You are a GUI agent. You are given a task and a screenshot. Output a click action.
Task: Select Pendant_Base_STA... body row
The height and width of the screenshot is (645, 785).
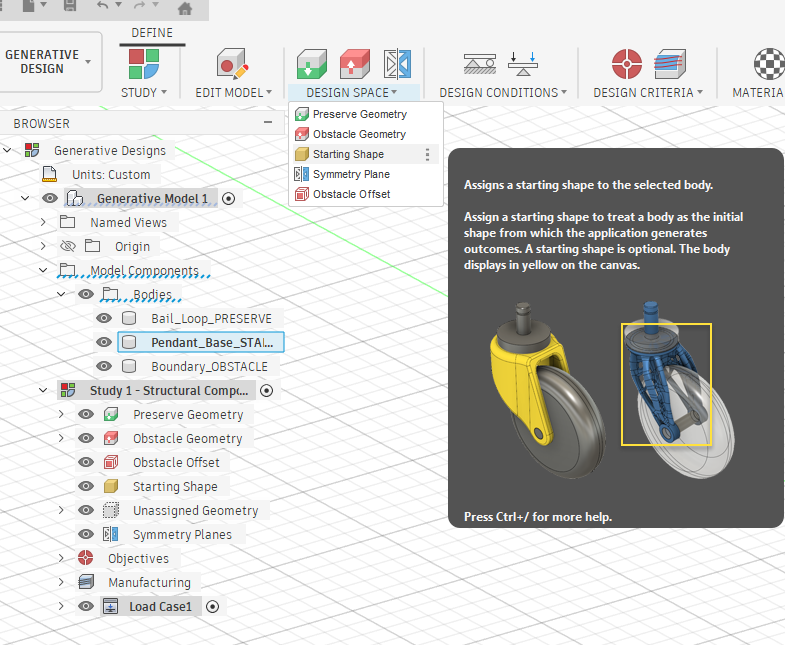tap(201, 342)
